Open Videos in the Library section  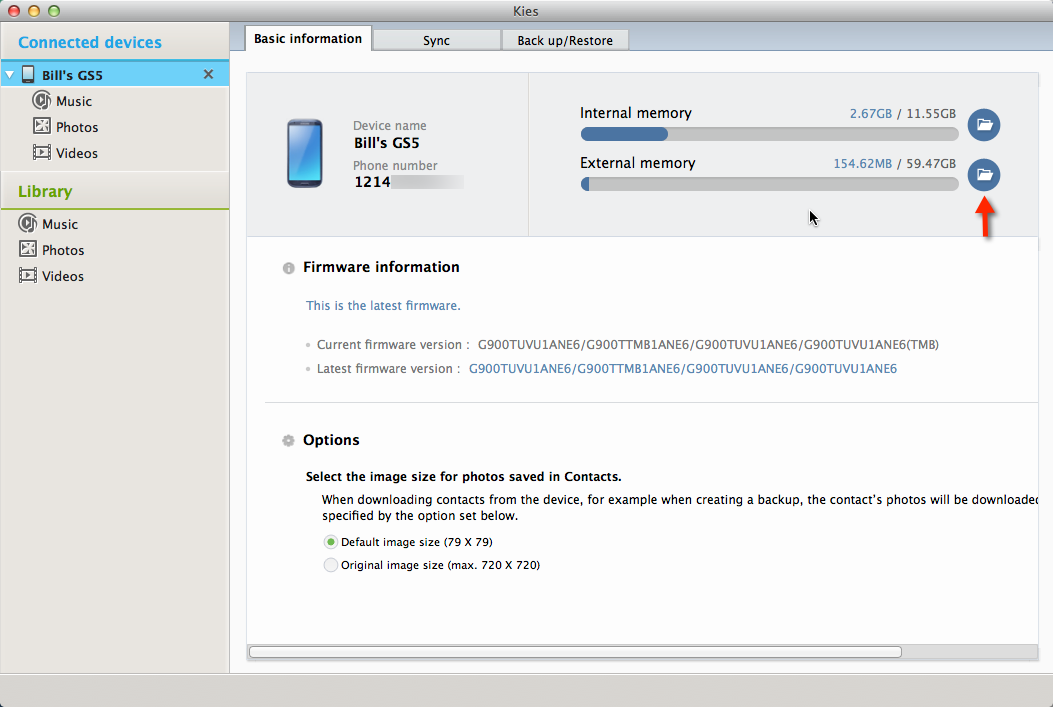click(x=63, y=276)
